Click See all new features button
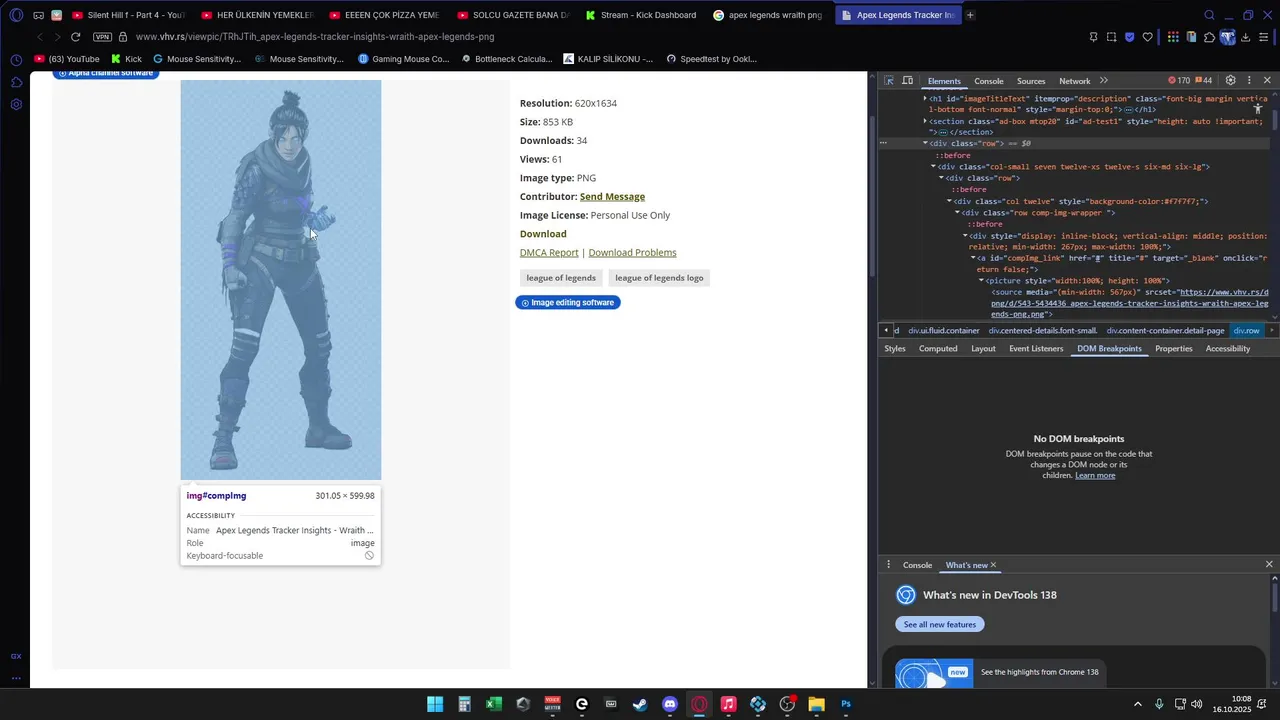 click(x=940, y=624)
